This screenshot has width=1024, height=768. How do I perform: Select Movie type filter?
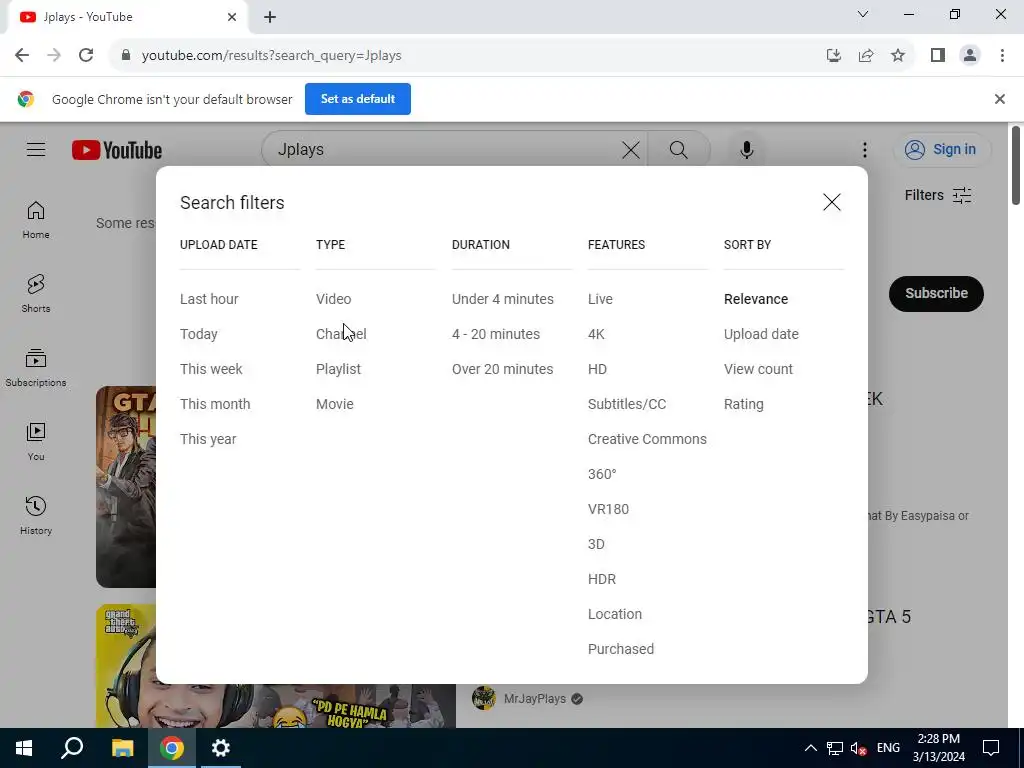tap(334, 404)
